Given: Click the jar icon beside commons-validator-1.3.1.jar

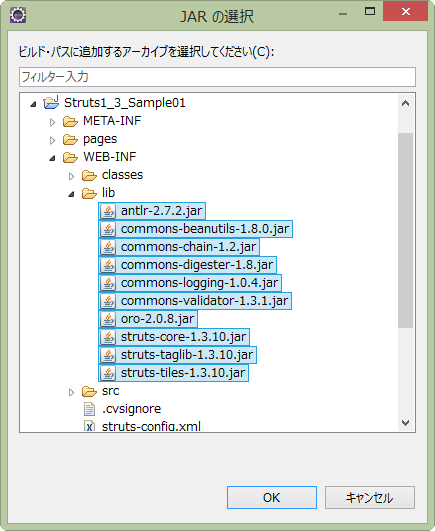Looking at the screenshot, I should coord(108,301).
